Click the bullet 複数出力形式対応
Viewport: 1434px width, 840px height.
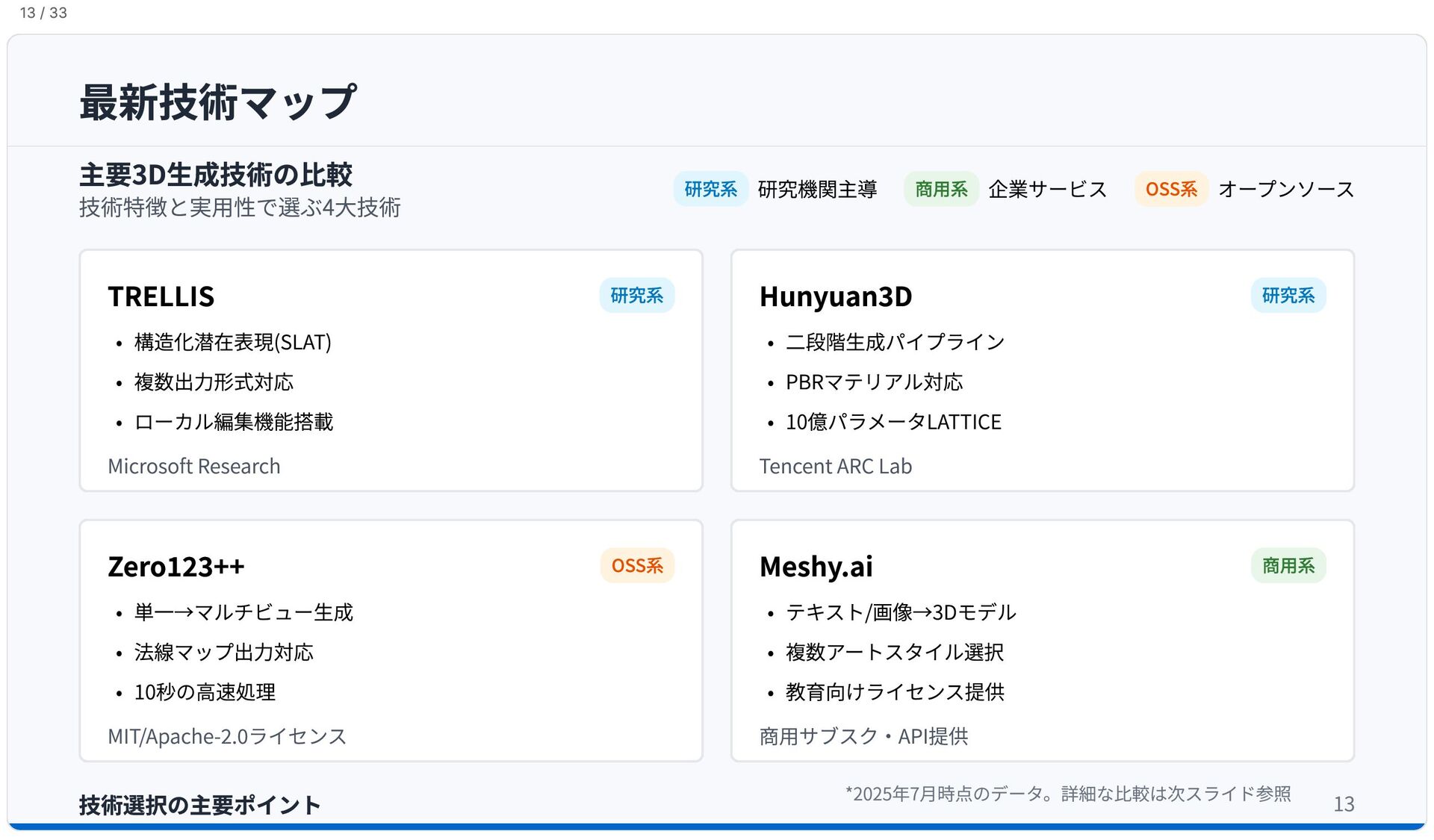(214, 382)
